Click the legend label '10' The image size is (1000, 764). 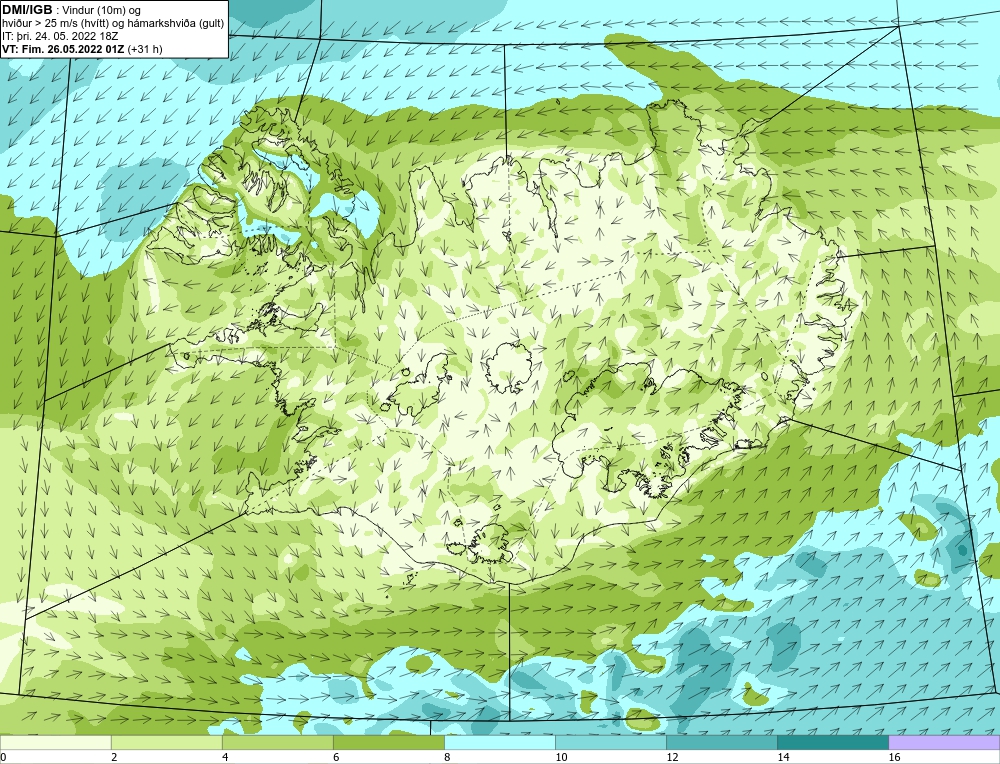tap(561, 757)
